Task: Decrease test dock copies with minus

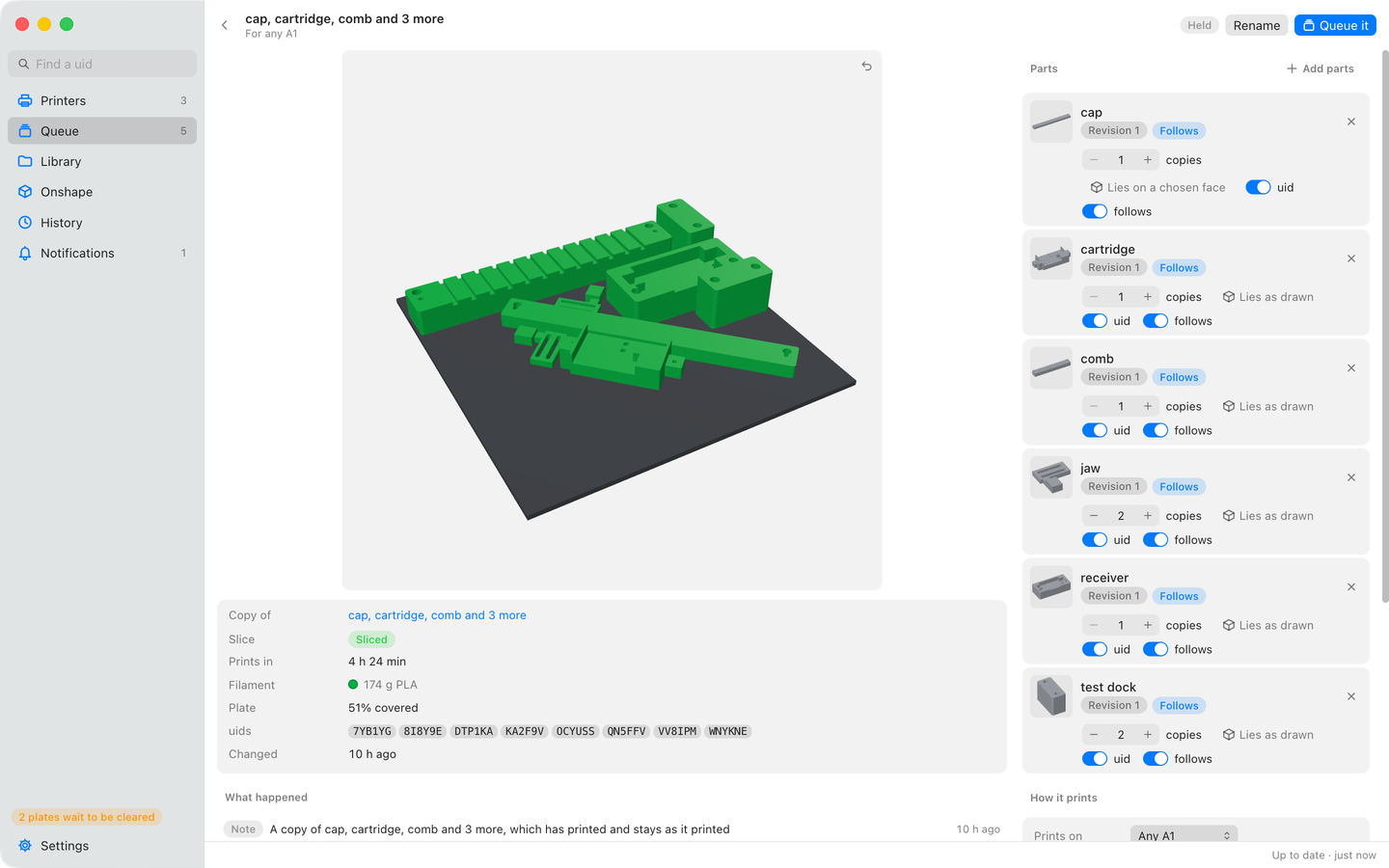Action: (x=1094, y=735)
